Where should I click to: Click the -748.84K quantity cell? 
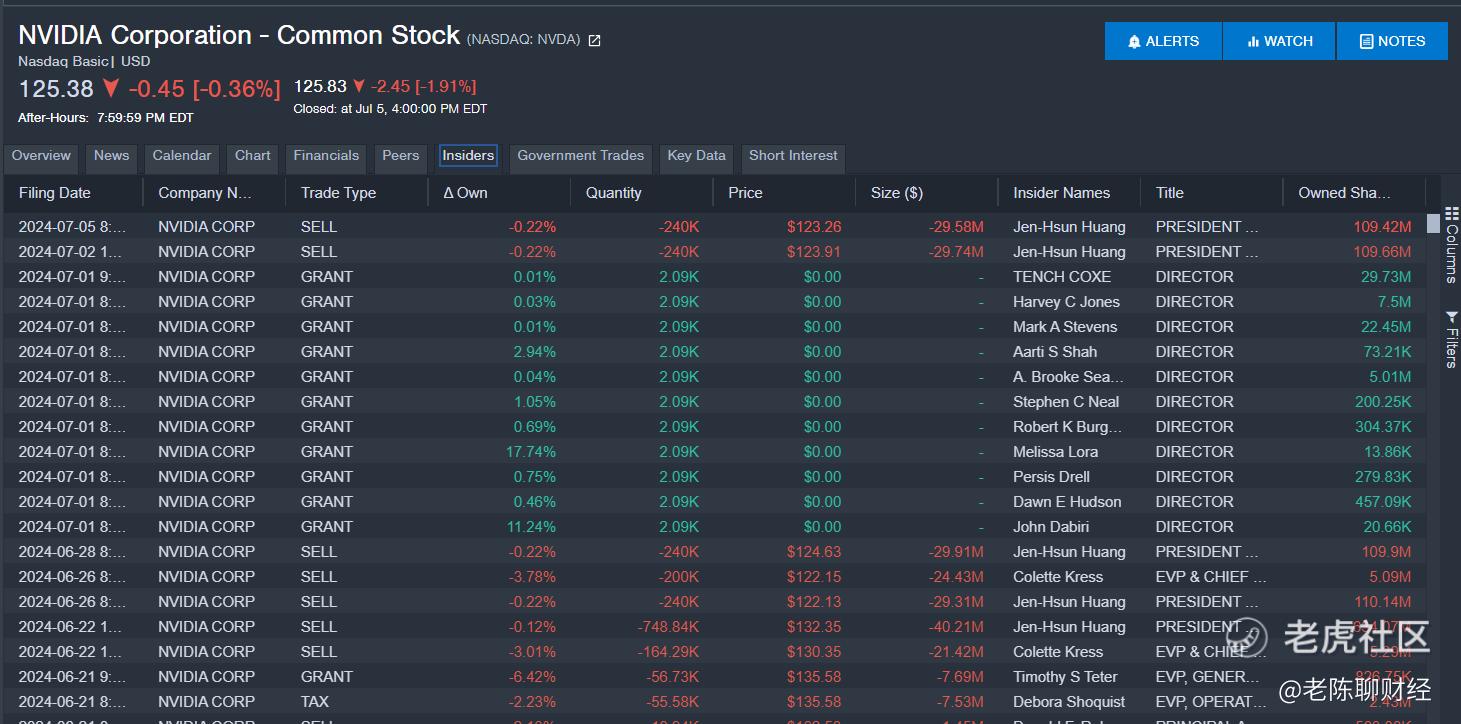pyautogui.click(x=668, y=627)
